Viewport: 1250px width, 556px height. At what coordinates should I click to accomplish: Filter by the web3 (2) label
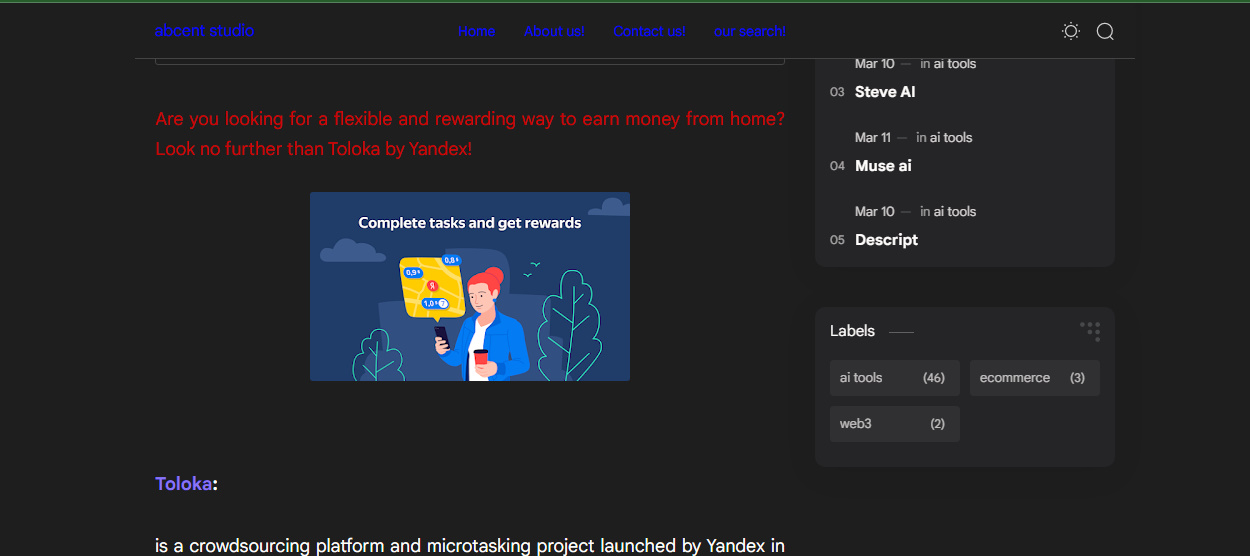coord(895,424)
